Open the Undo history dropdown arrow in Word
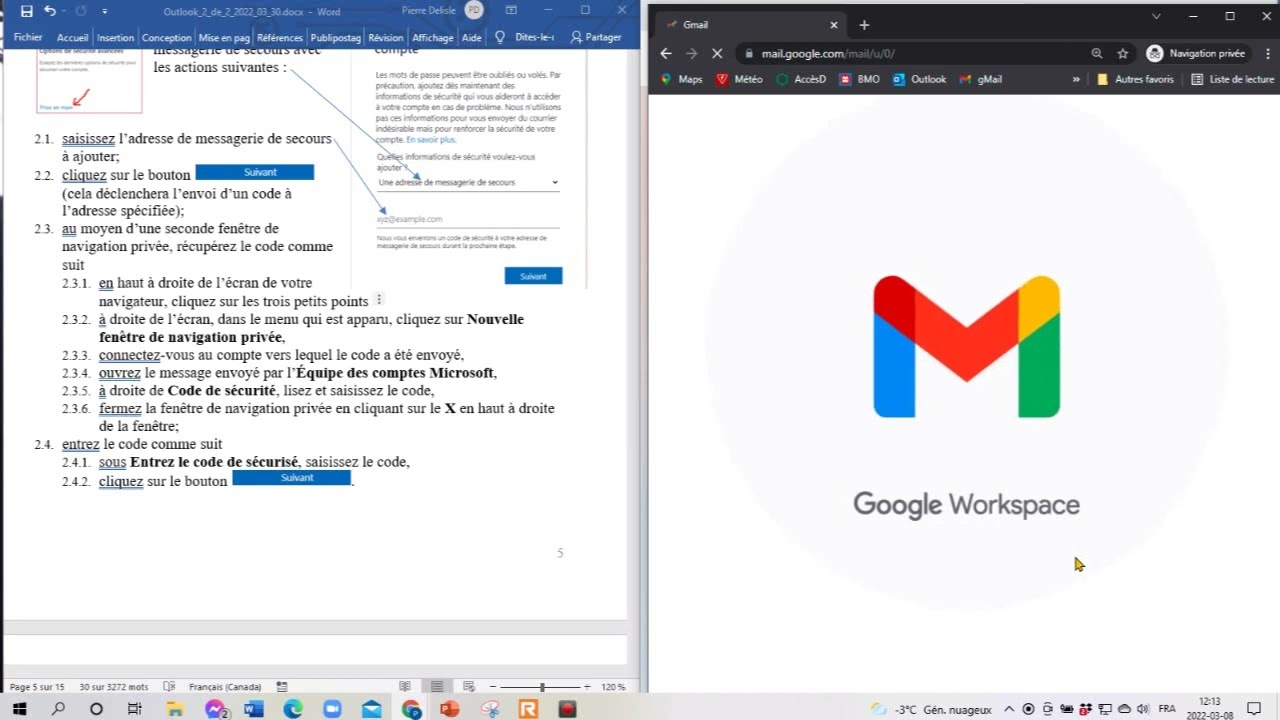This screenshot has width=1280, height=720. 64,11
